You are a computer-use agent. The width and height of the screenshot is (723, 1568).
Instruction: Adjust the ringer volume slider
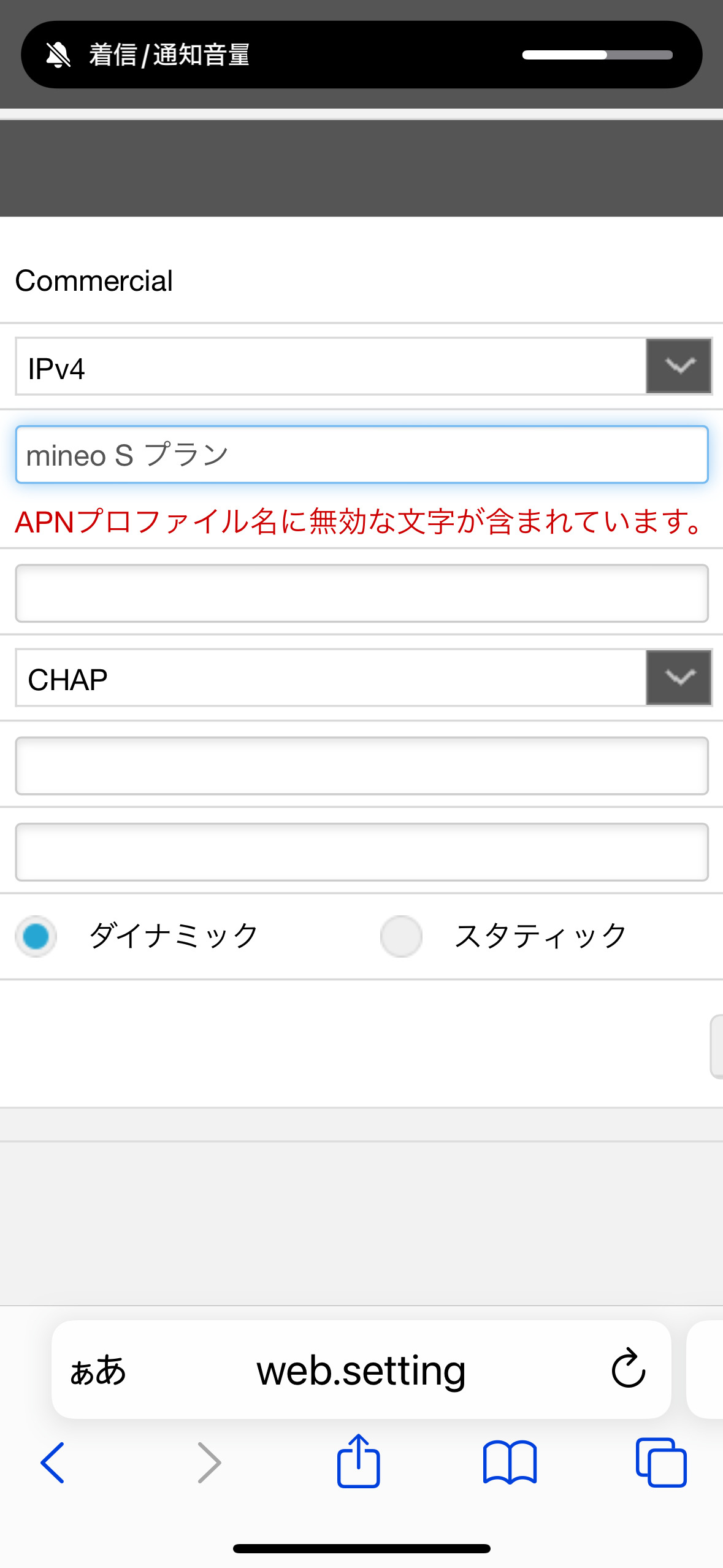point(597,55)
